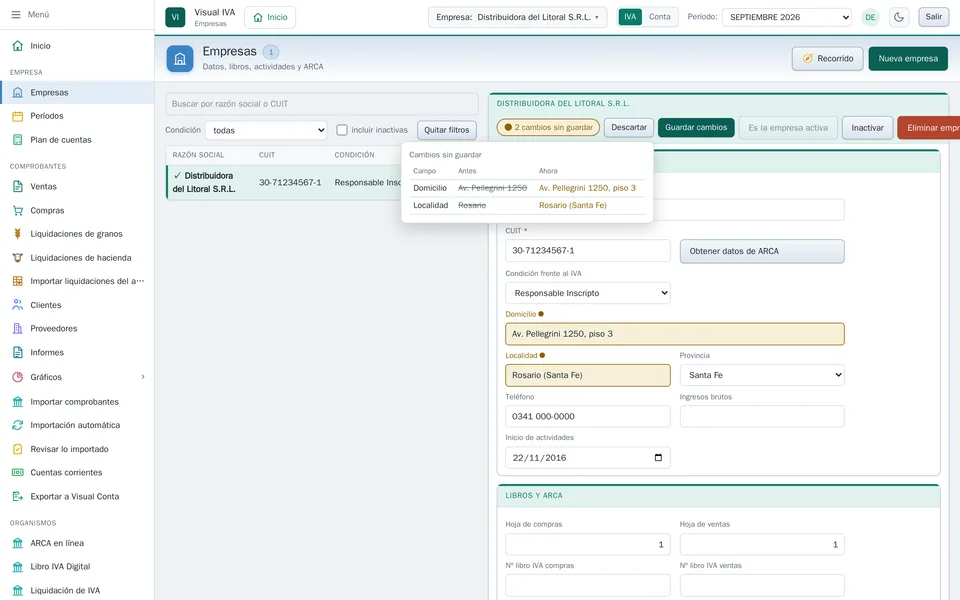960x600 pixels.
Task: Click the Inicio house icon in sidebar
Action: [x=18, y=45]
